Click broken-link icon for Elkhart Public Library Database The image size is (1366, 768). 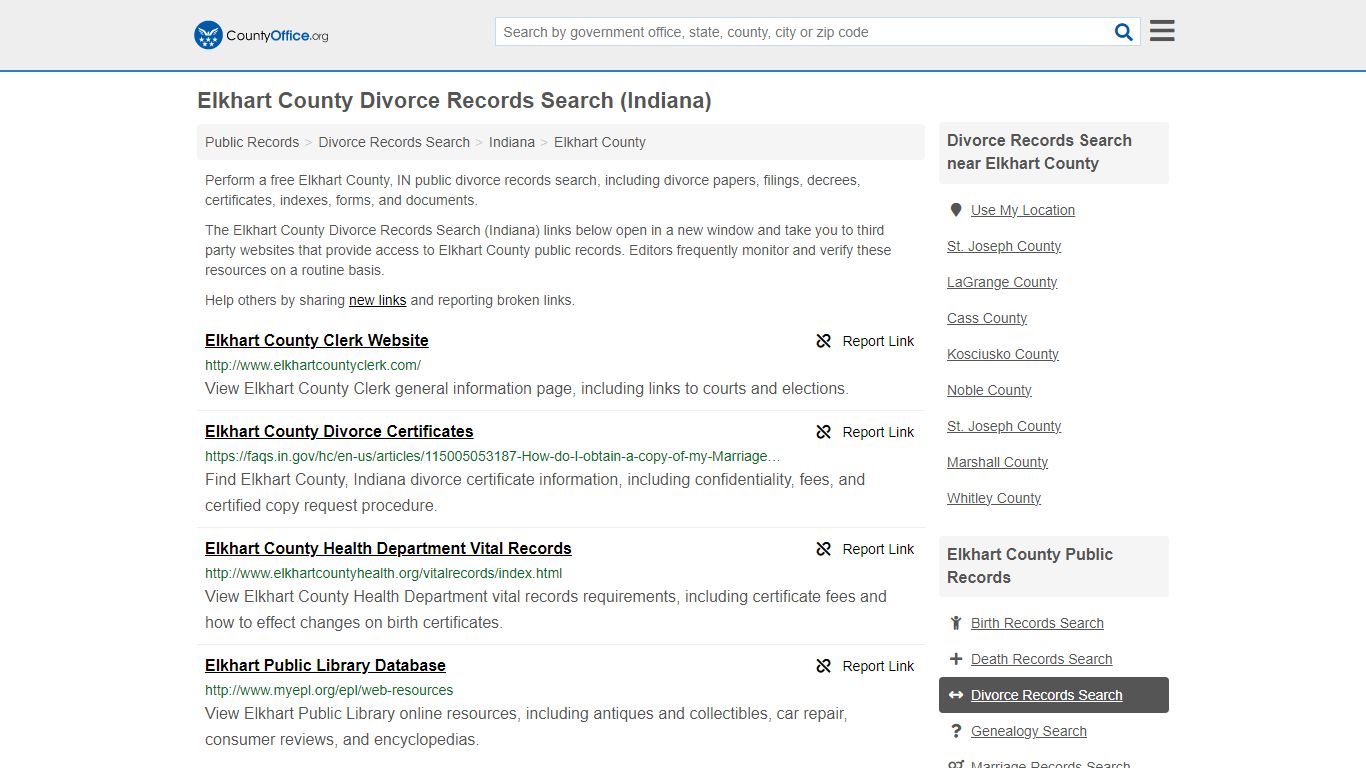(x=824, y=666)
